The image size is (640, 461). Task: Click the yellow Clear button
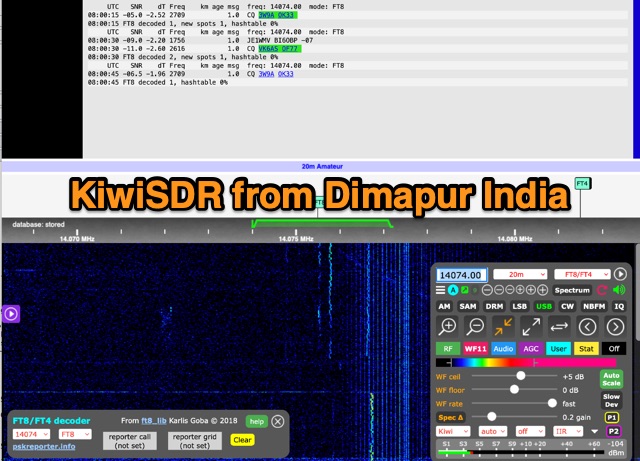pos(243,439)
